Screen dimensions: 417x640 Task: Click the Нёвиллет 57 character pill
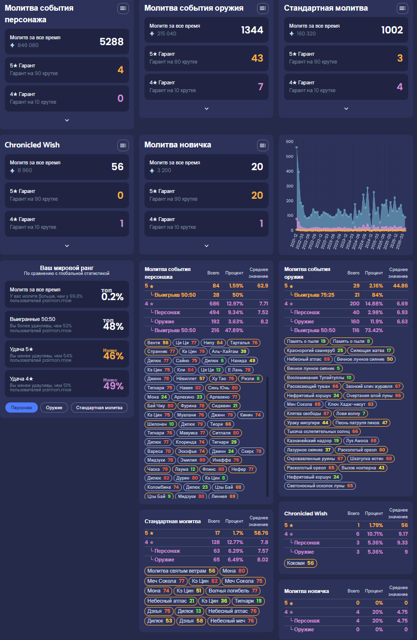point(191,379)
